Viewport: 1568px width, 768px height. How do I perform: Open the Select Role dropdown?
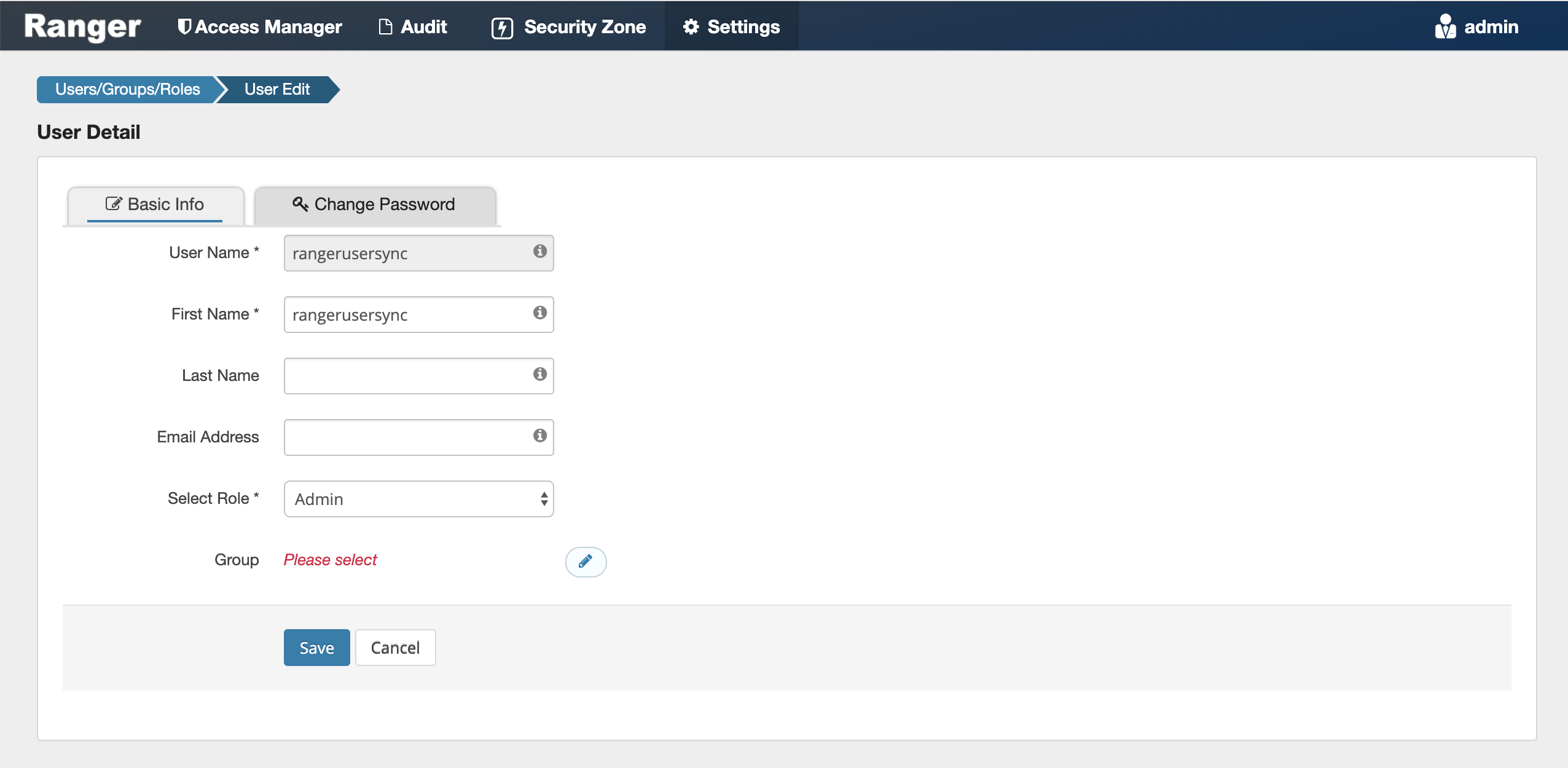[x=418, y=499]
